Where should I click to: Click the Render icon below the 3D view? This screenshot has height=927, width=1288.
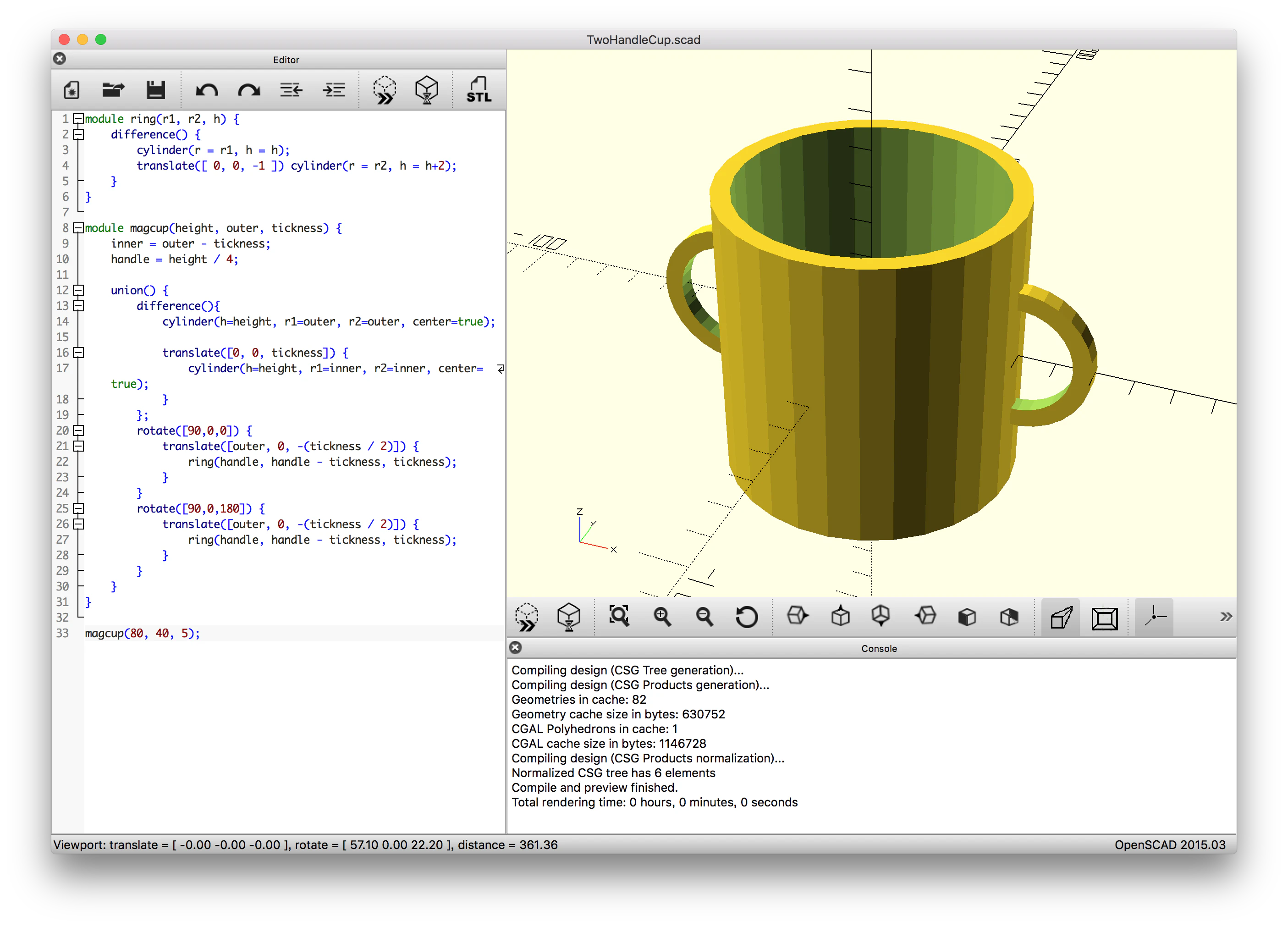(x=569, y=618)
